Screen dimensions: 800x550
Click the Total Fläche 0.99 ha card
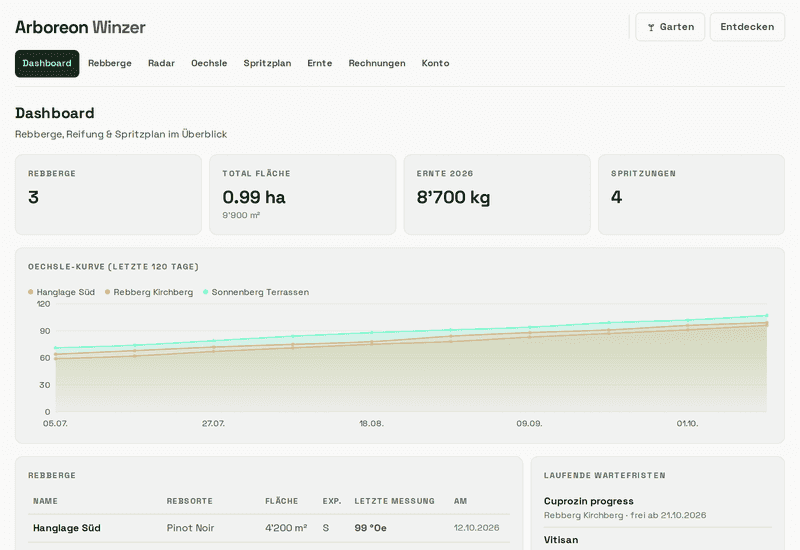pyautogui.click(x=303, y=194)
